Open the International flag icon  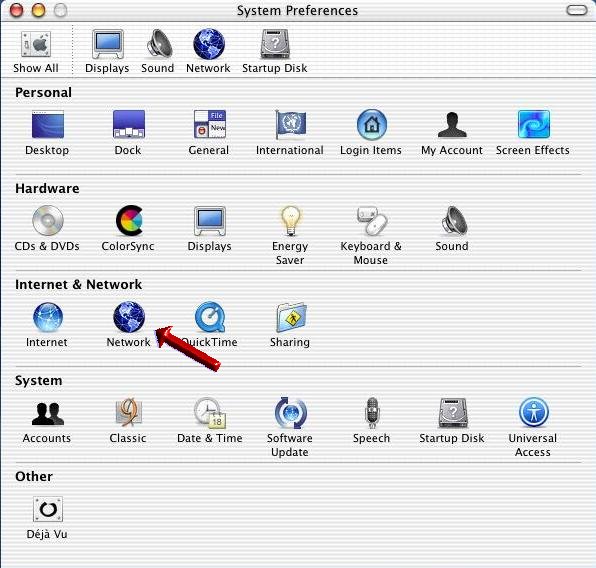point(291,124)
